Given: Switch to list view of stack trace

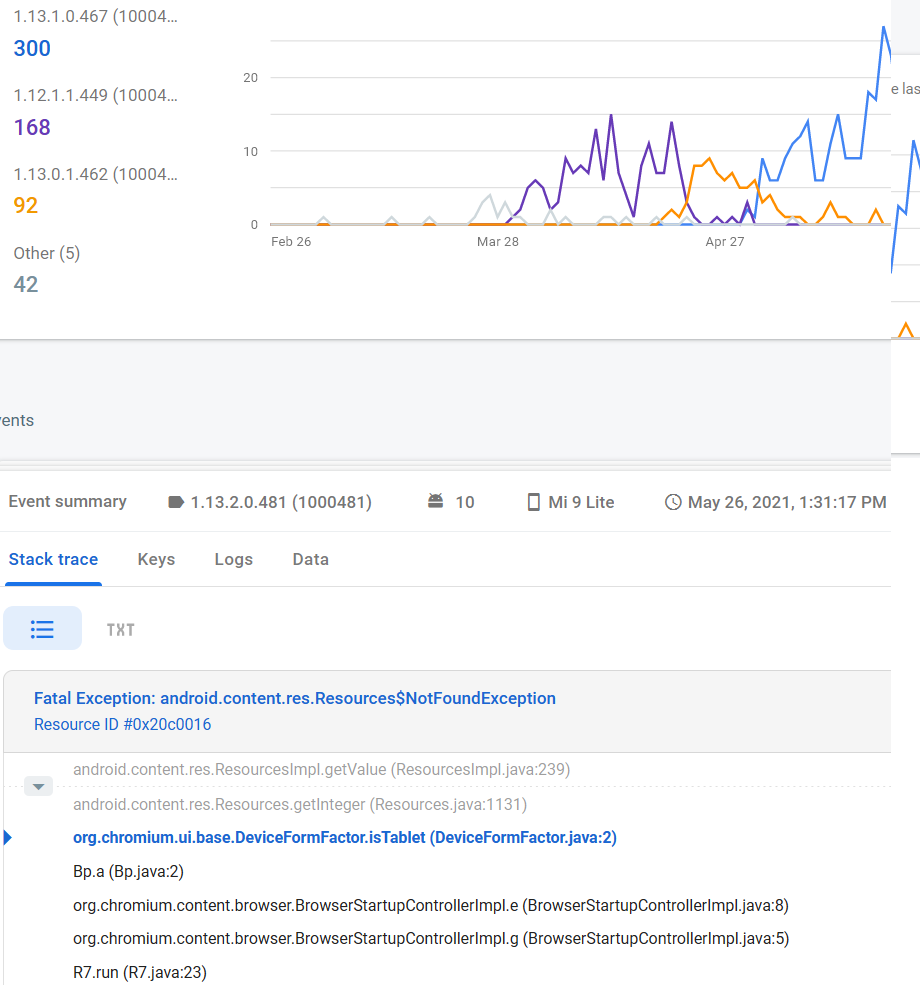Looking at the screenshot, I should (x=42, y=629).
